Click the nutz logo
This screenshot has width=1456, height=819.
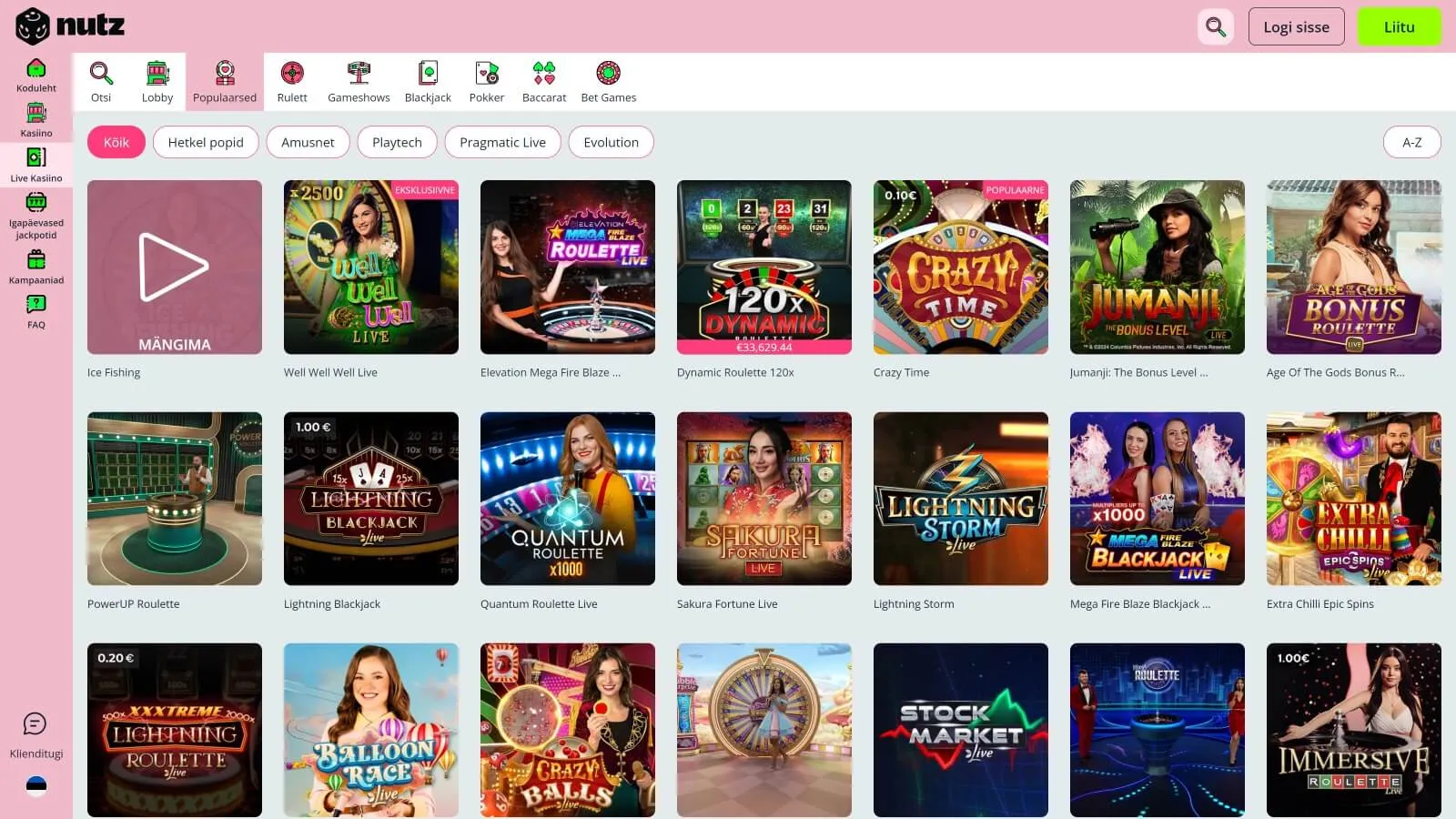click(70, 26)
